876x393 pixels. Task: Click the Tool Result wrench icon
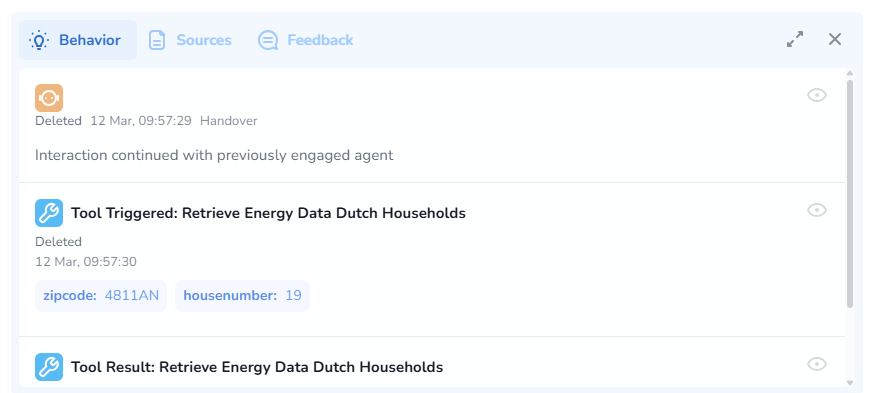pos(49,367)
